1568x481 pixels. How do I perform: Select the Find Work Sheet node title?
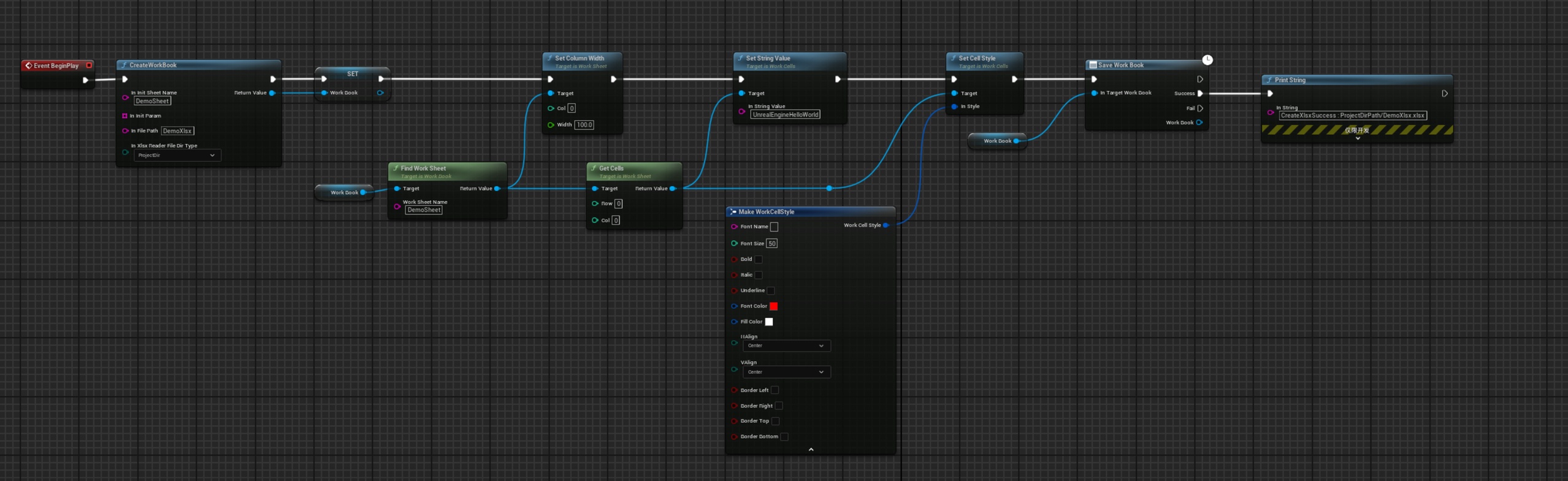[423, 169]
